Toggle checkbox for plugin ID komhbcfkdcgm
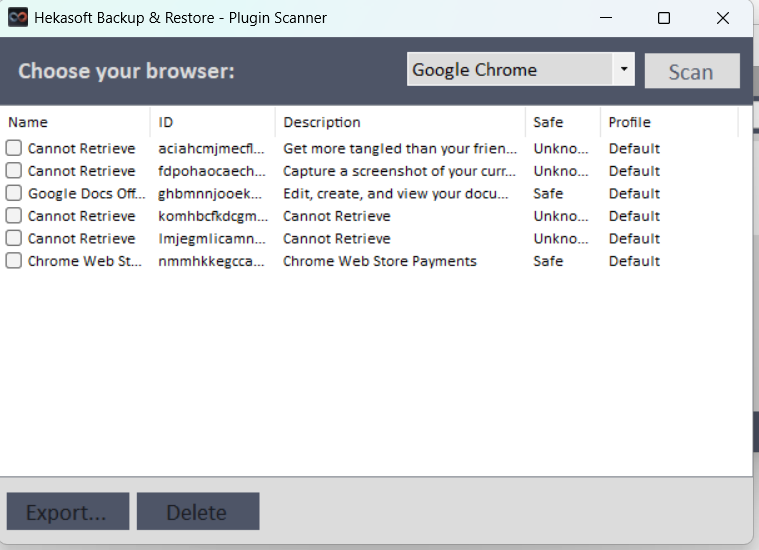Screen dimensions: 759x550 tap(14, 216)
